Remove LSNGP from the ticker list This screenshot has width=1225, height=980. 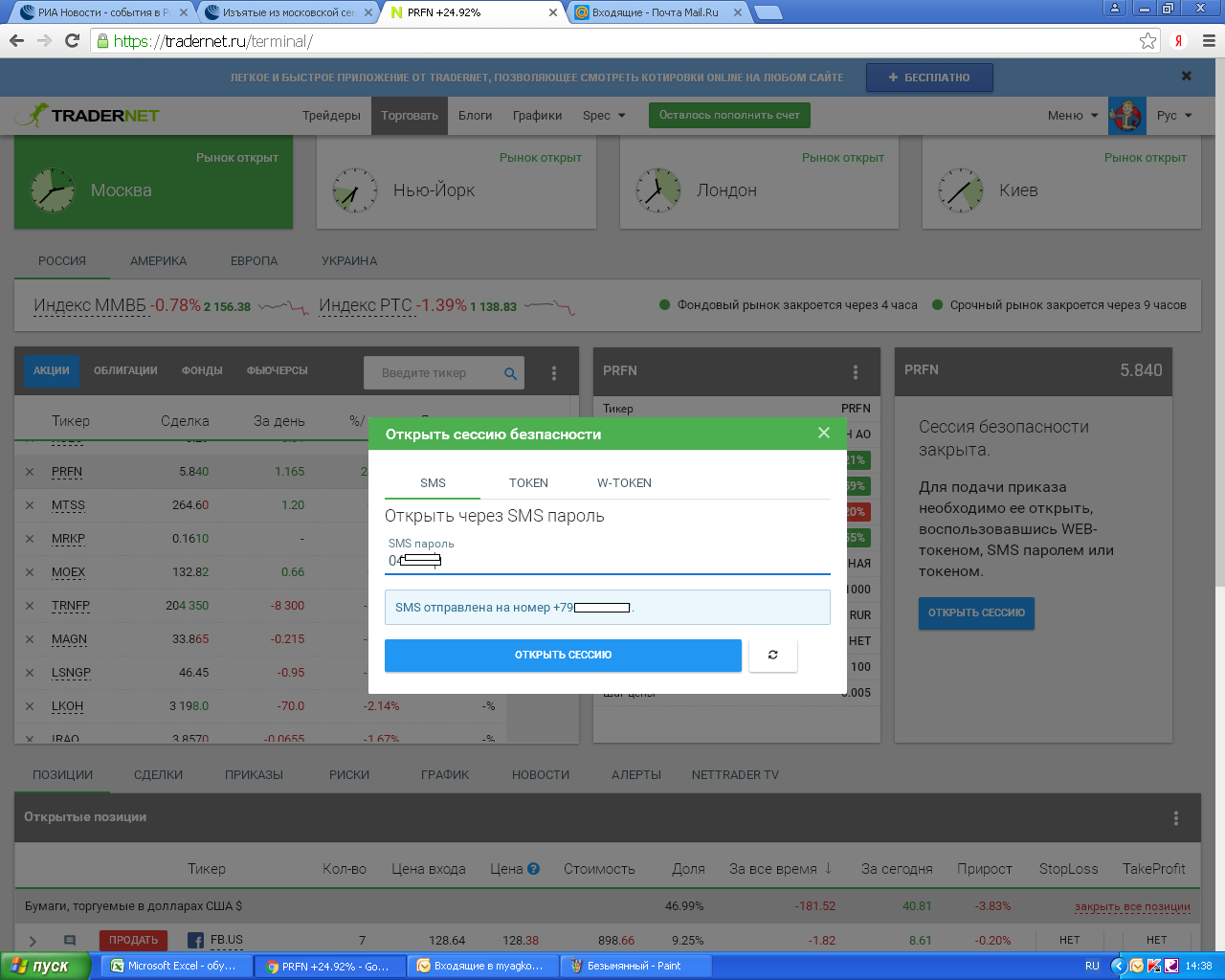pyautogui.click(x=30, y=673)
